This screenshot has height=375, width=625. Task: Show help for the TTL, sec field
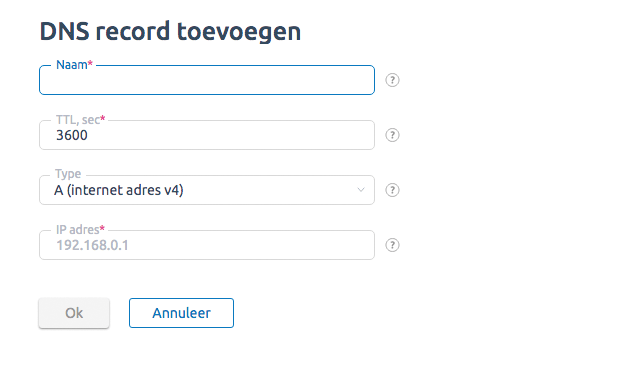pos(392,135)
